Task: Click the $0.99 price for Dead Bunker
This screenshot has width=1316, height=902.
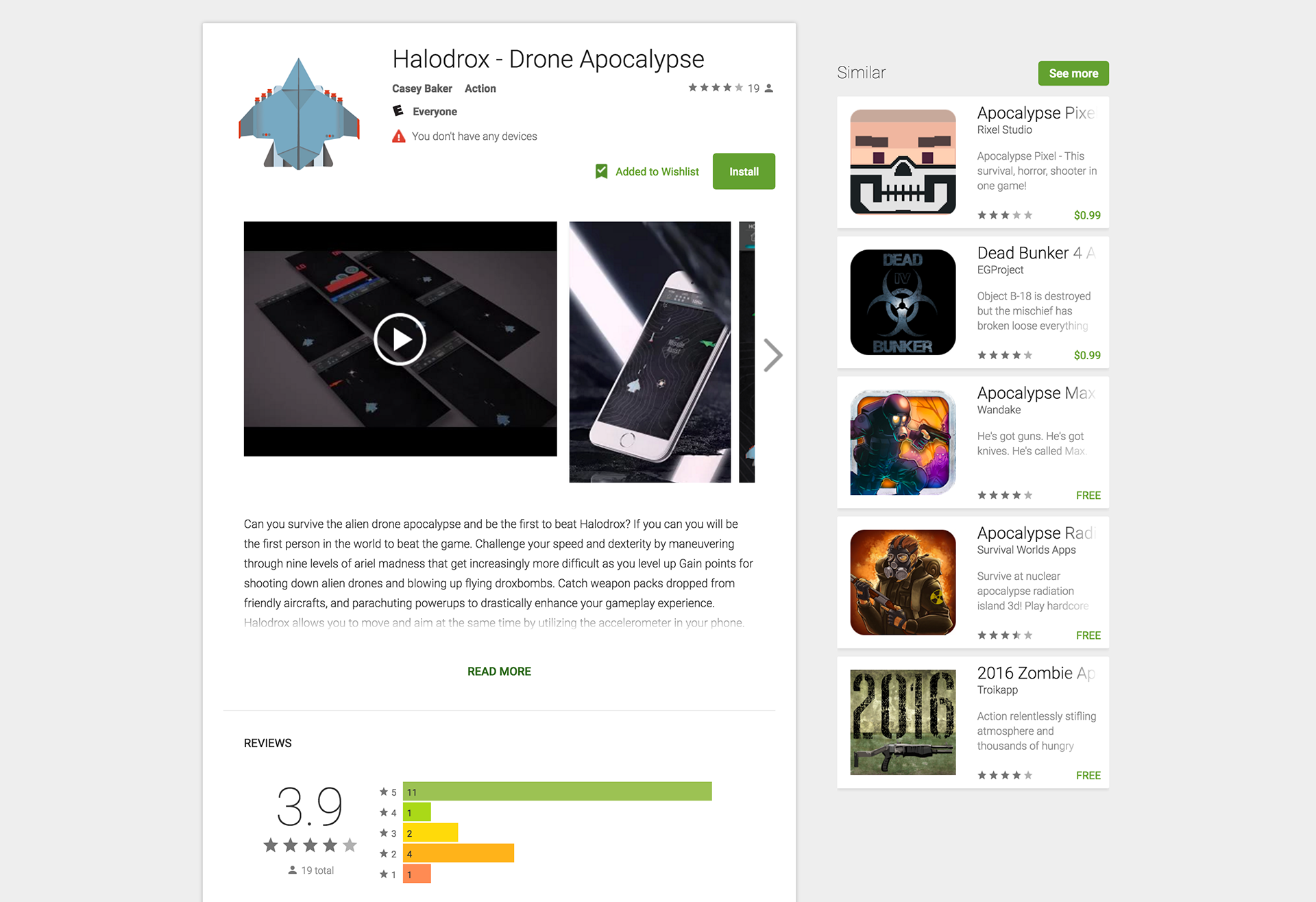Action: 1087,355
